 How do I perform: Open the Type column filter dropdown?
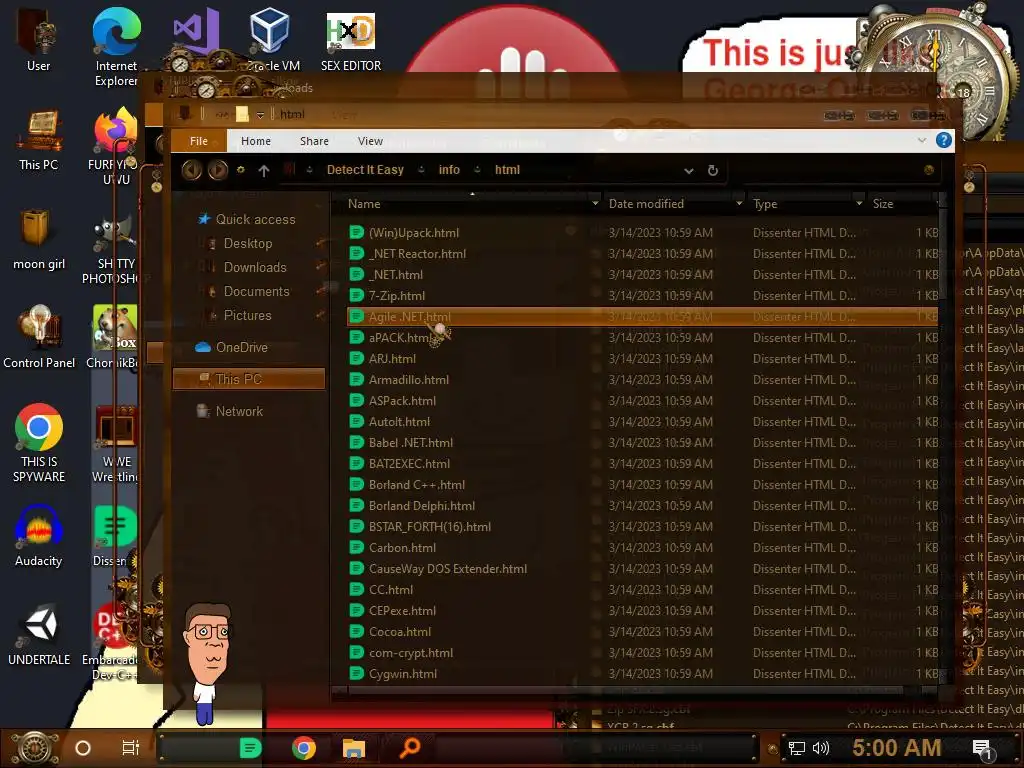[859, 204]
